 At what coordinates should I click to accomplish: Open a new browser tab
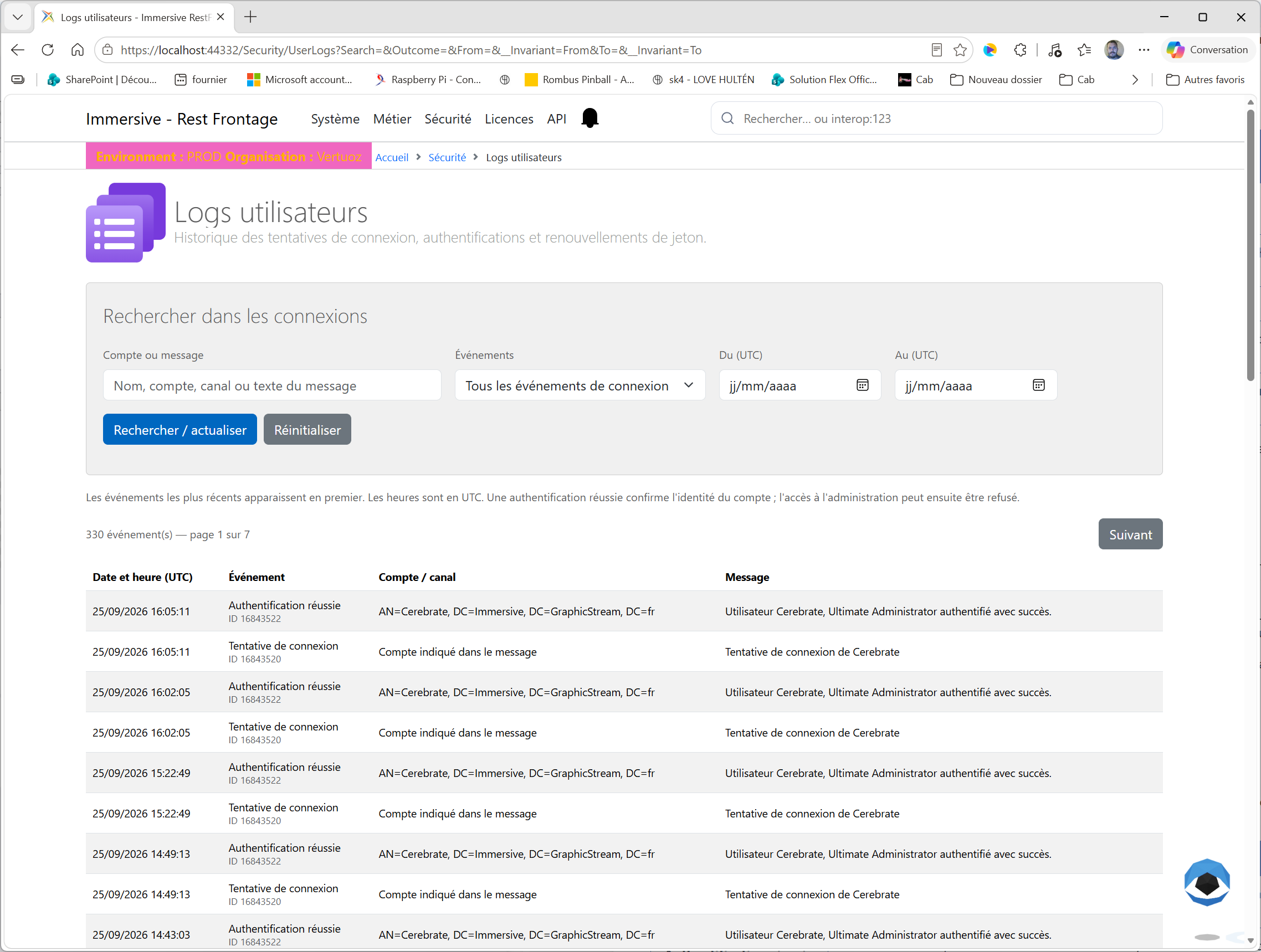pyautogui.click(x=250, y=17)
